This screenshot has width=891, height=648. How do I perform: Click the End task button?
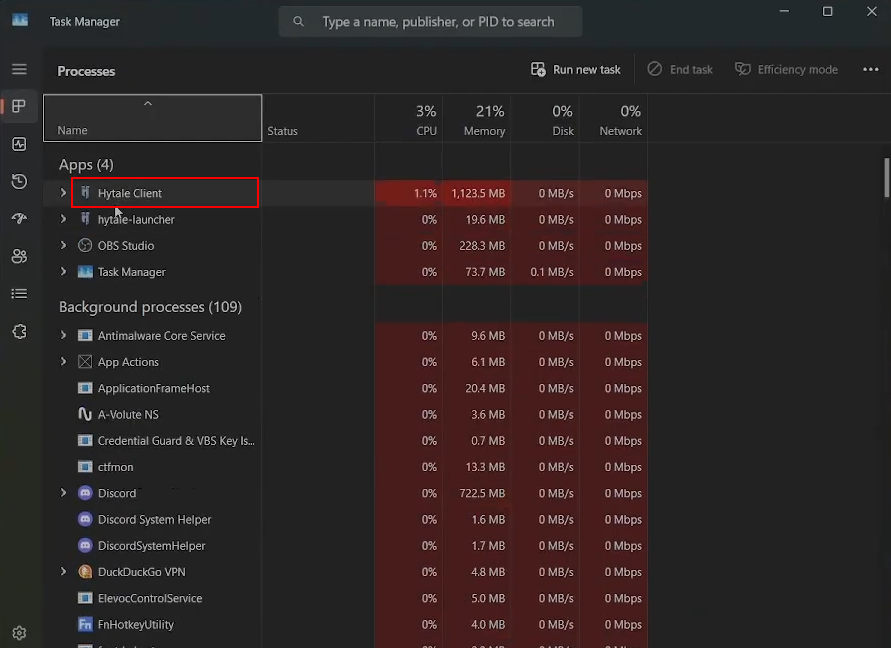tap(680, 70)
